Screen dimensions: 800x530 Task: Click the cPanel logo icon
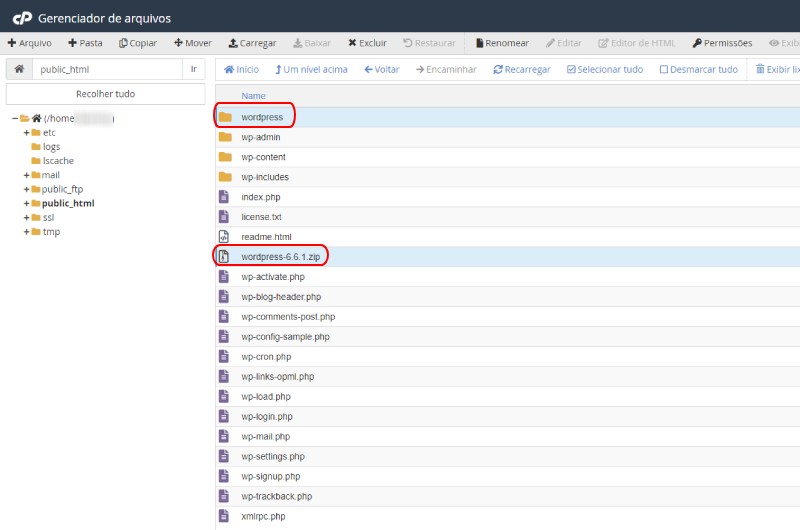coord(22,18)
